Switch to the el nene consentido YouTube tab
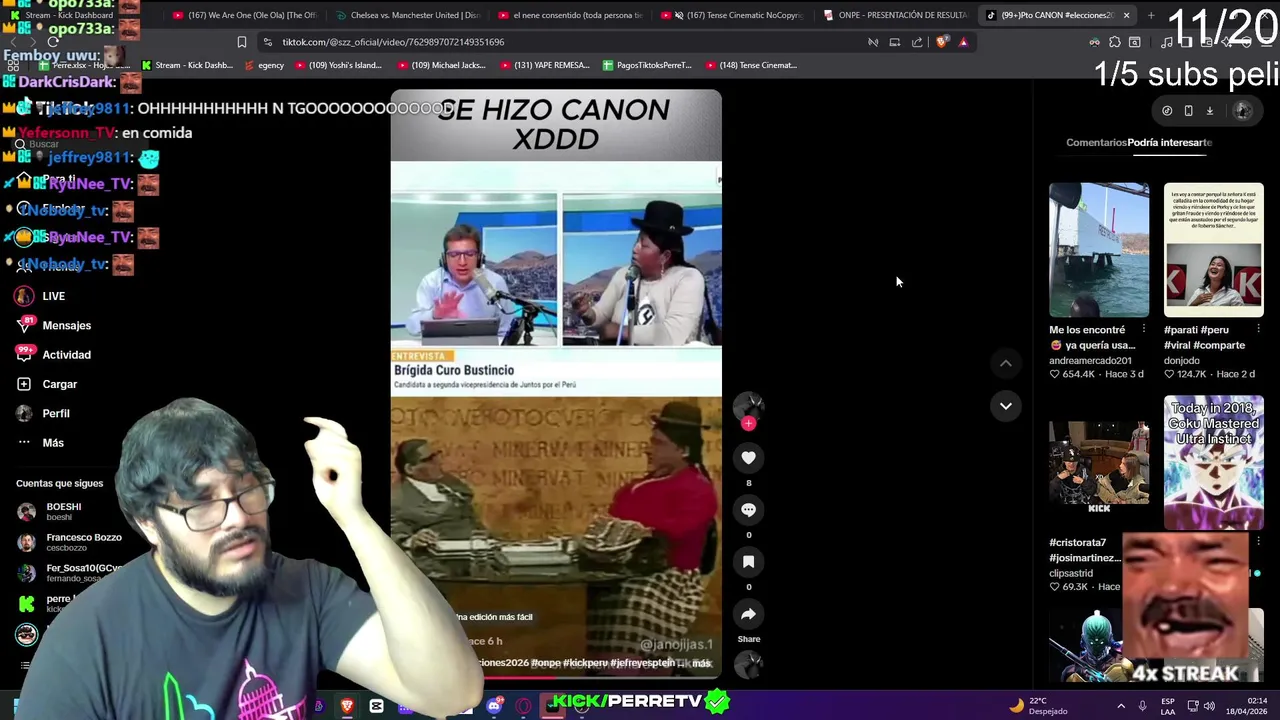The image size is (1280, 720). (571, 15)
